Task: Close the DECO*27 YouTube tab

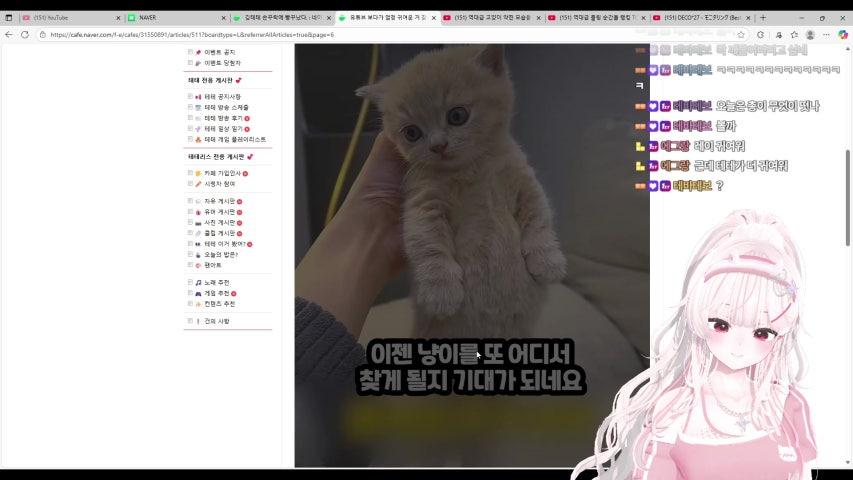Action: (x=748, y=18)
